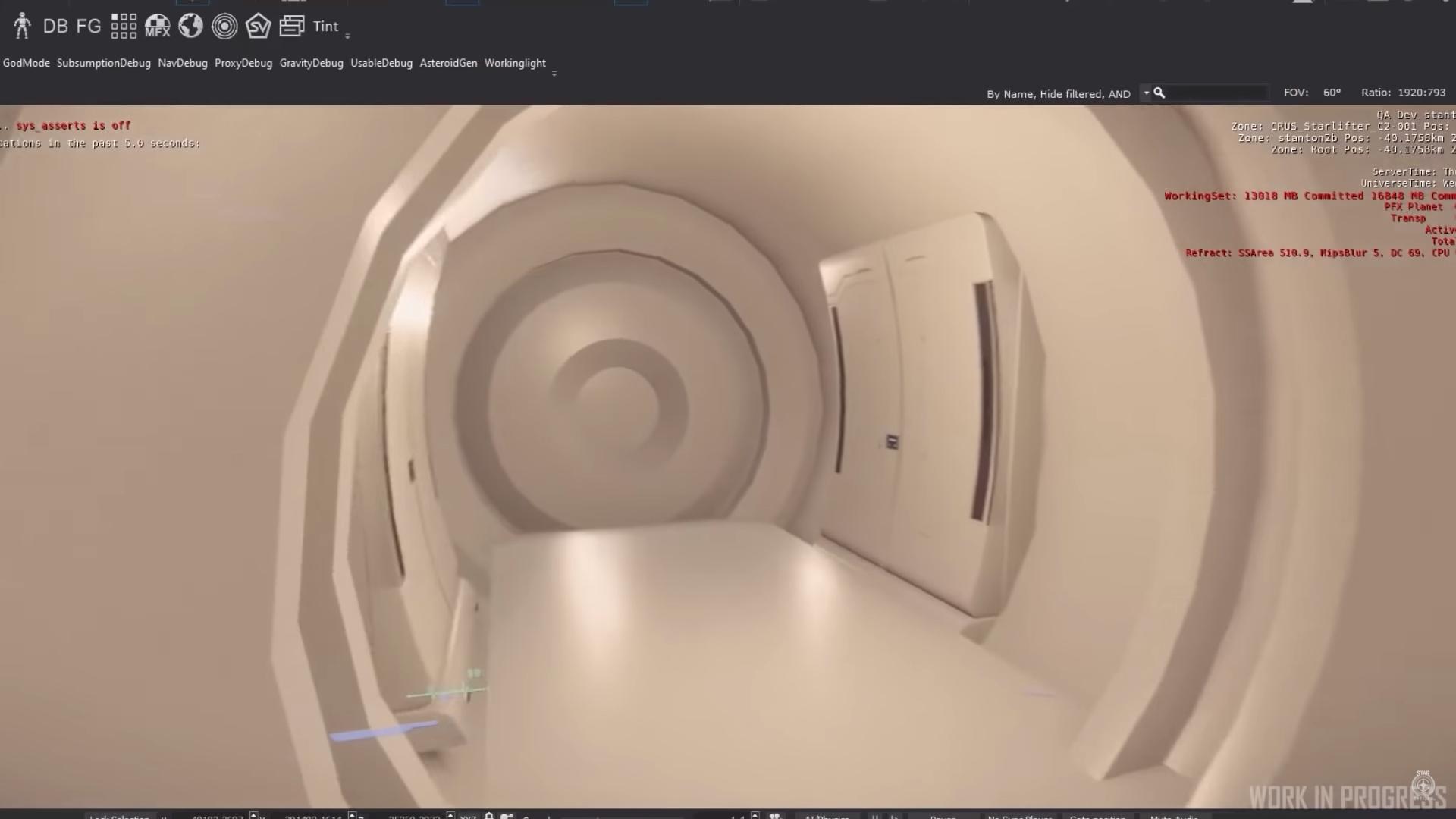
Task: Click the nine-squares grid icon
Action: [x=124, y=27]
